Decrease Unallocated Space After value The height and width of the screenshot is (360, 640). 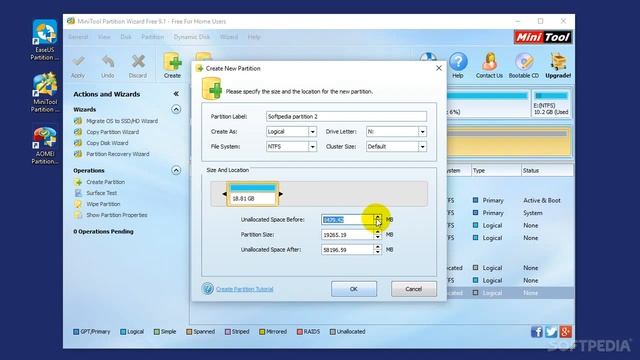tap(378, 252)
